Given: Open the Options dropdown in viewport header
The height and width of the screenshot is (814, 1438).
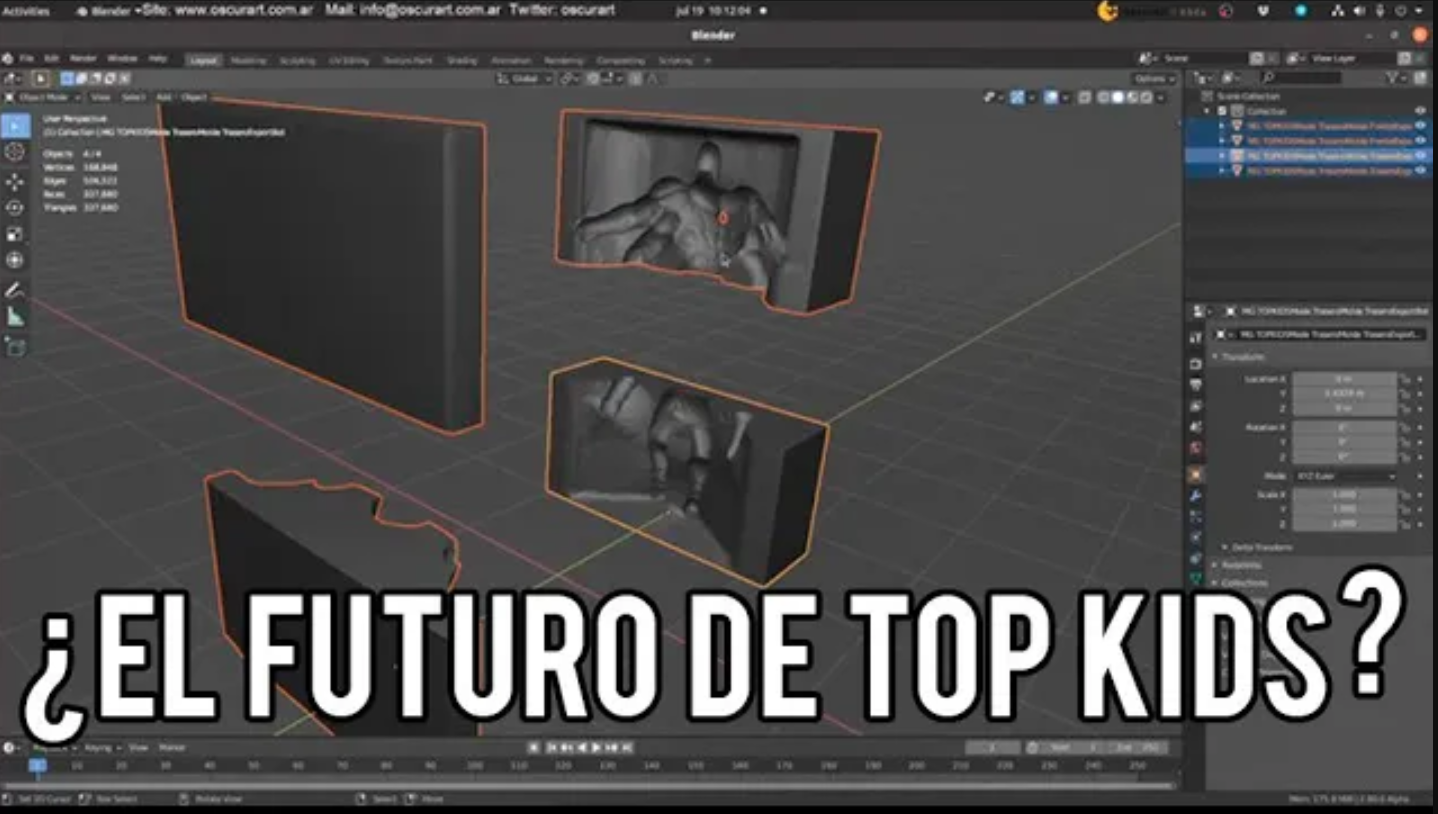Looking at the screenshot, I should click(x=1154, y=78).
